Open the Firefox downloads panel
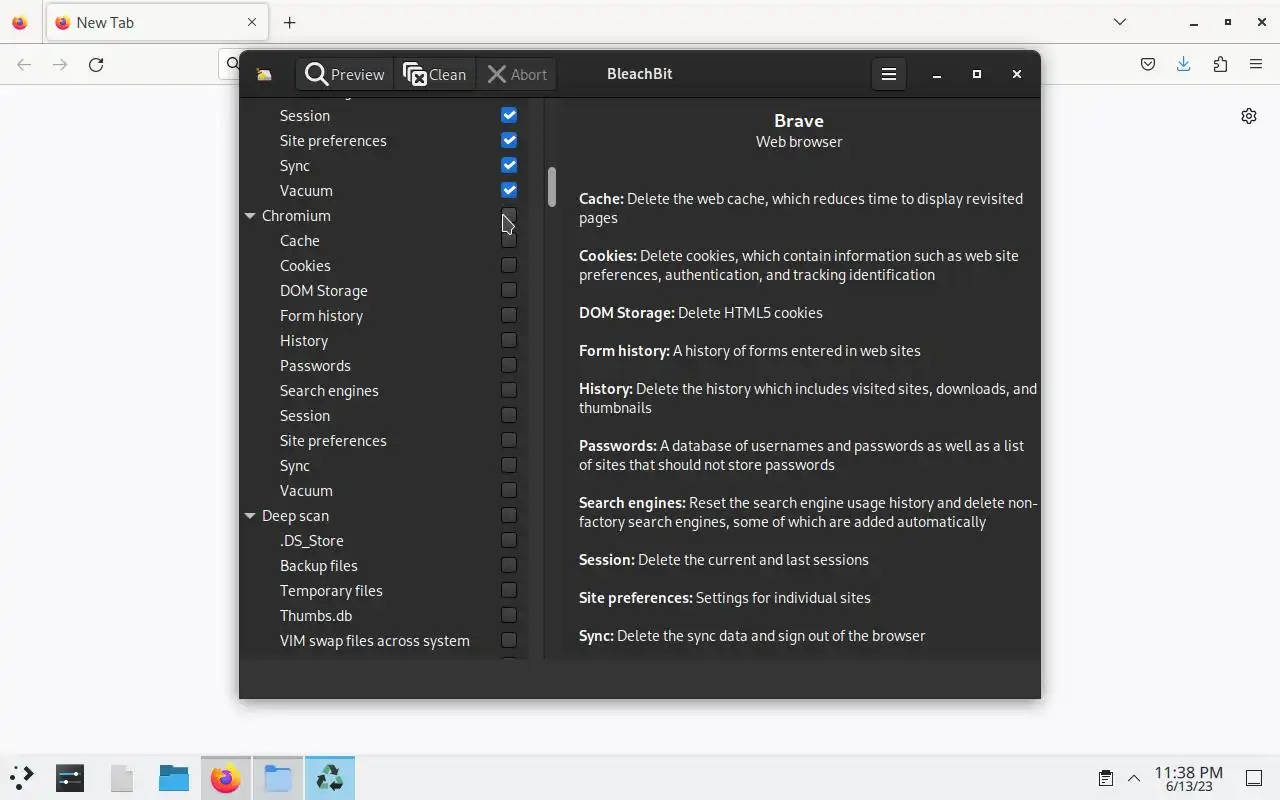This screenshot has width=1280, height=800. coord(1184,65)
